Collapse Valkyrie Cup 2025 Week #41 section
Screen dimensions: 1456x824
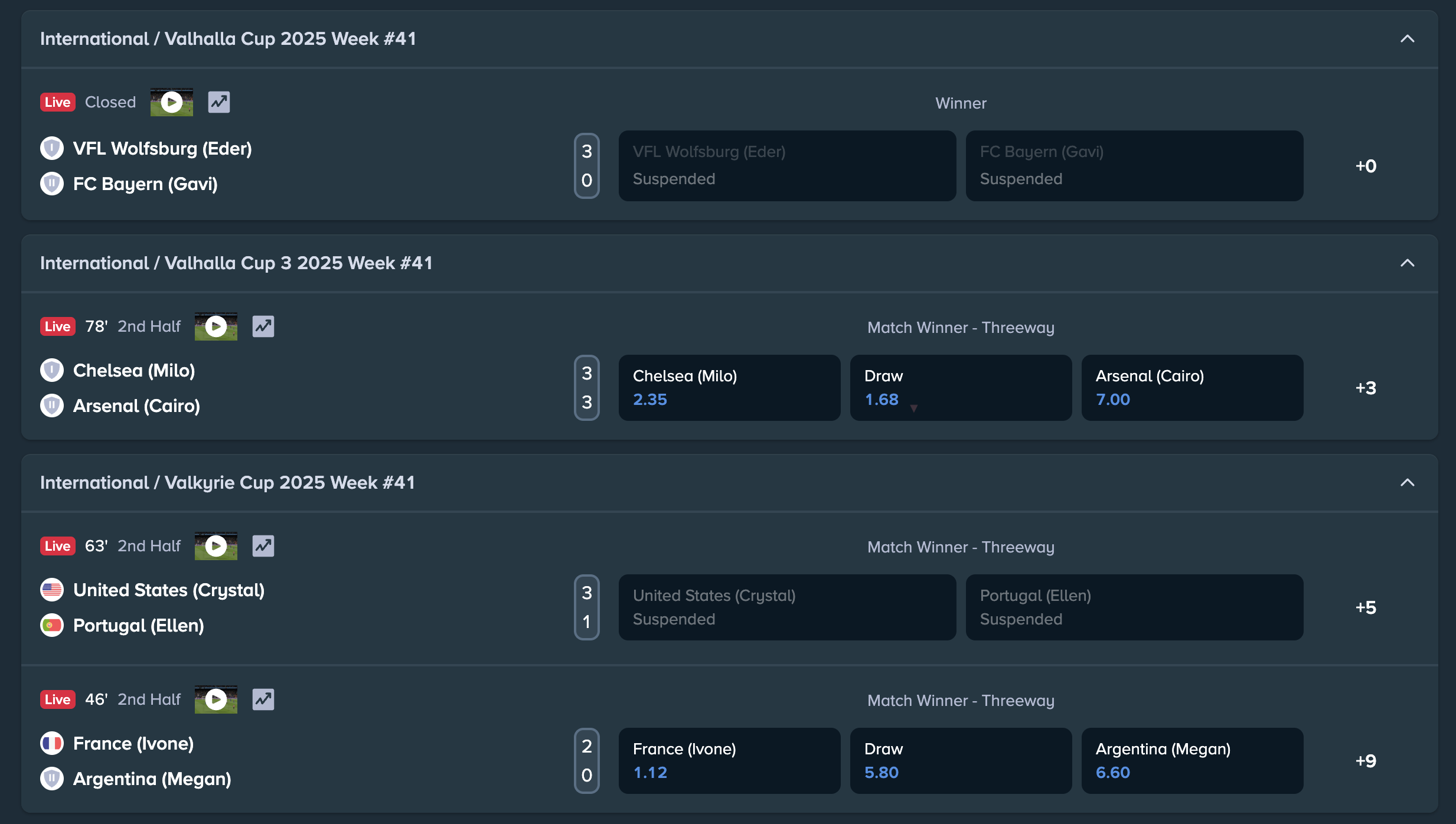[x=1407, y=483]
